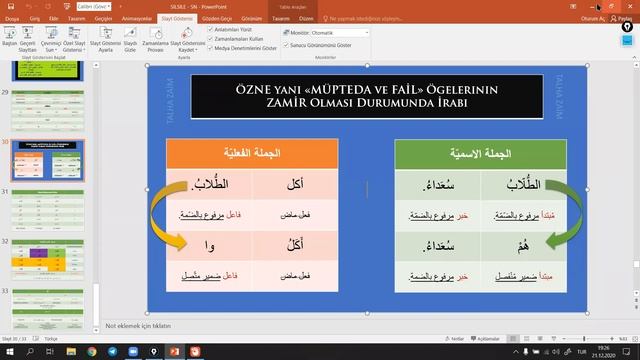Open the Ribbon Display Options icon in the title bar
The image size is (640, 360).
coord(573,7)
